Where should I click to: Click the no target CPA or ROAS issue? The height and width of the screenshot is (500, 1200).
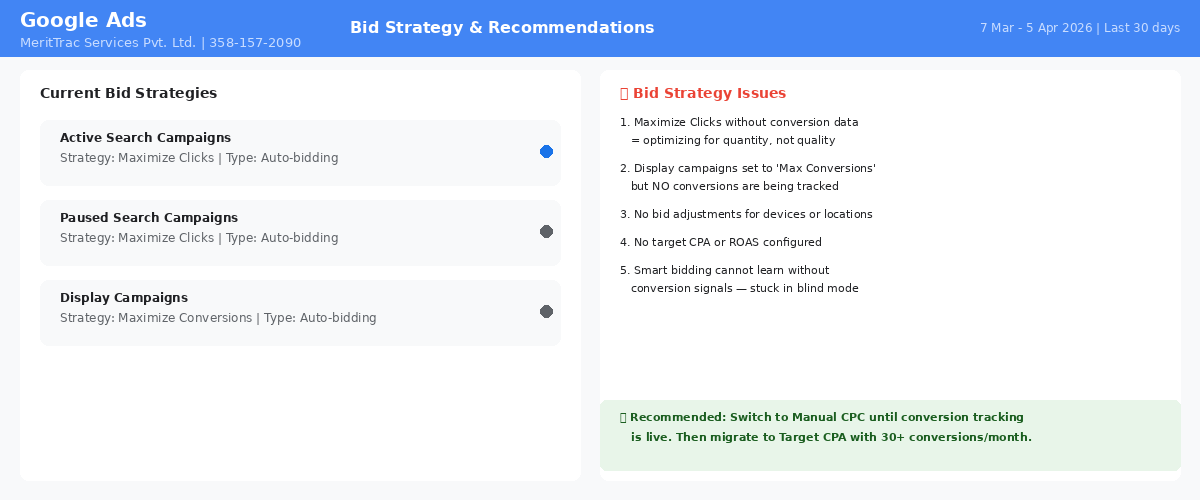(x=721, y=242)
